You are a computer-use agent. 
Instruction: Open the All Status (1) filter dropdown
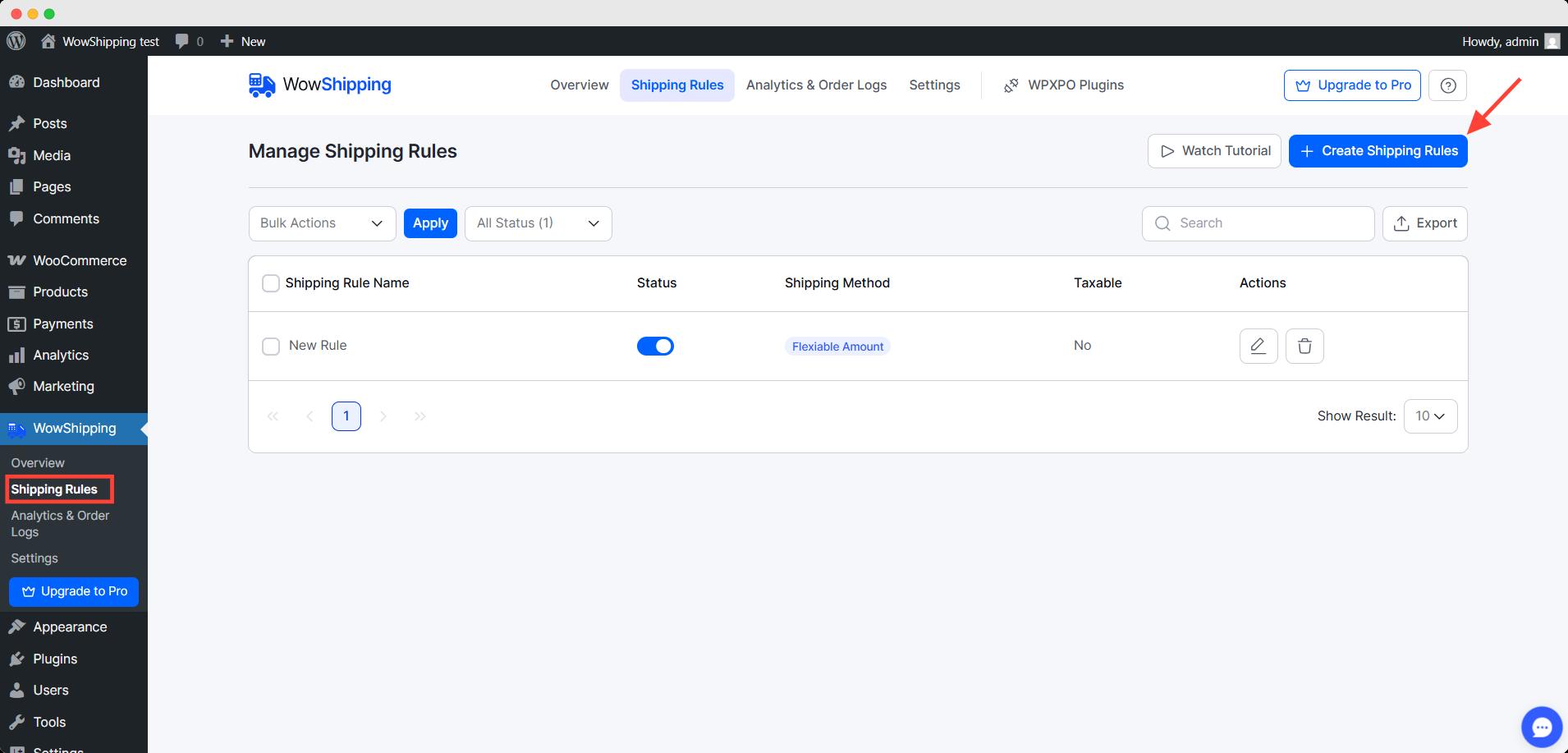point(539,223)
